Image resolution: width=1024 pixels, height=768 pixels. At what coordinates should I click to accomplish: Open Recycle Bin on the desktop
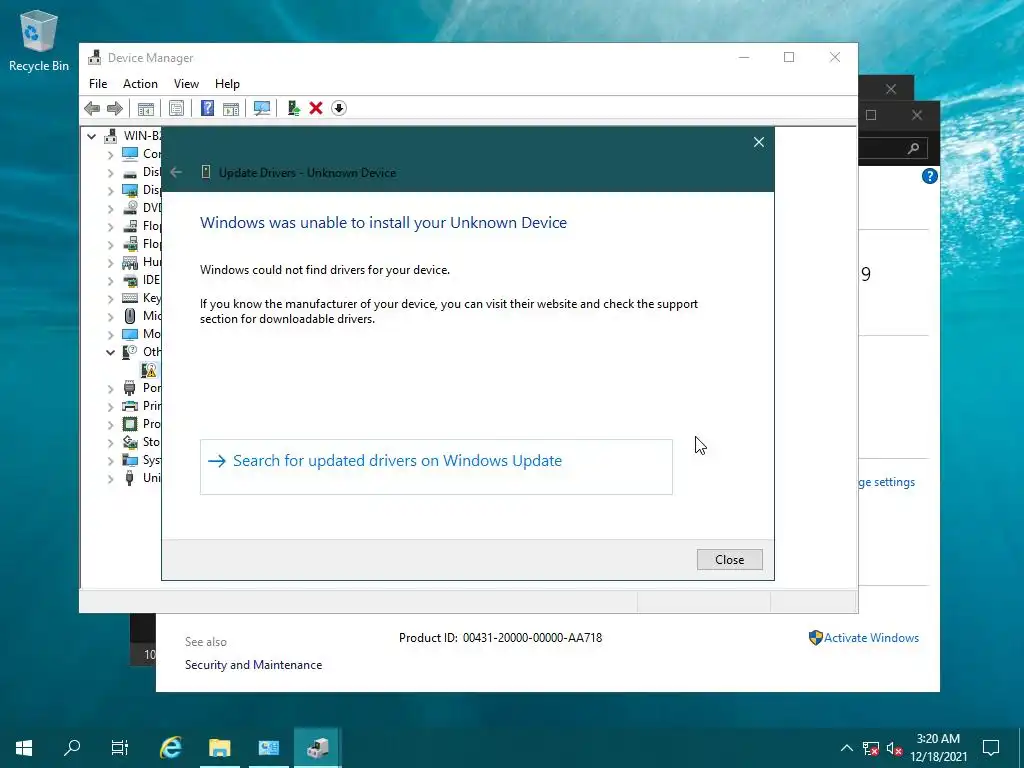[39, 40]
